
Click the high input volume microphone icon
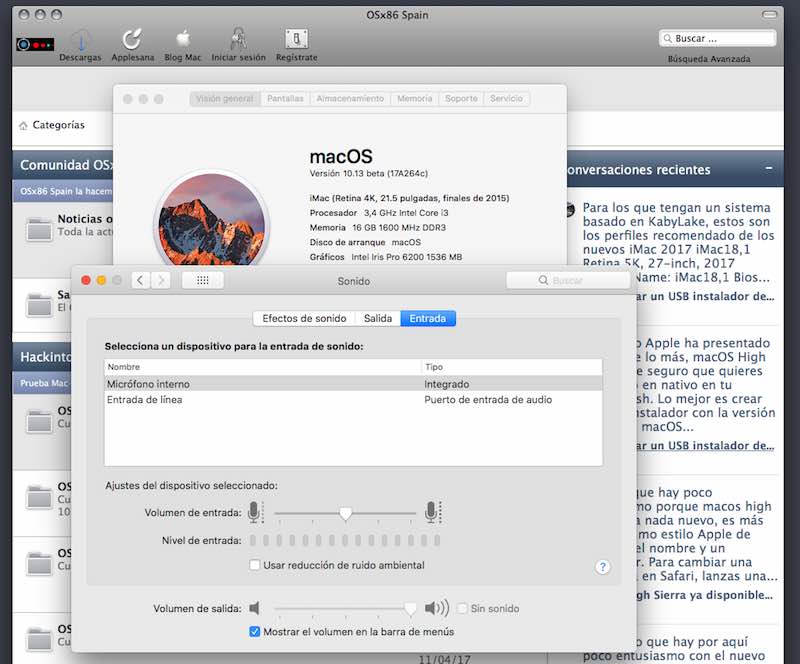pyautogui.click(x=433, y=512)
